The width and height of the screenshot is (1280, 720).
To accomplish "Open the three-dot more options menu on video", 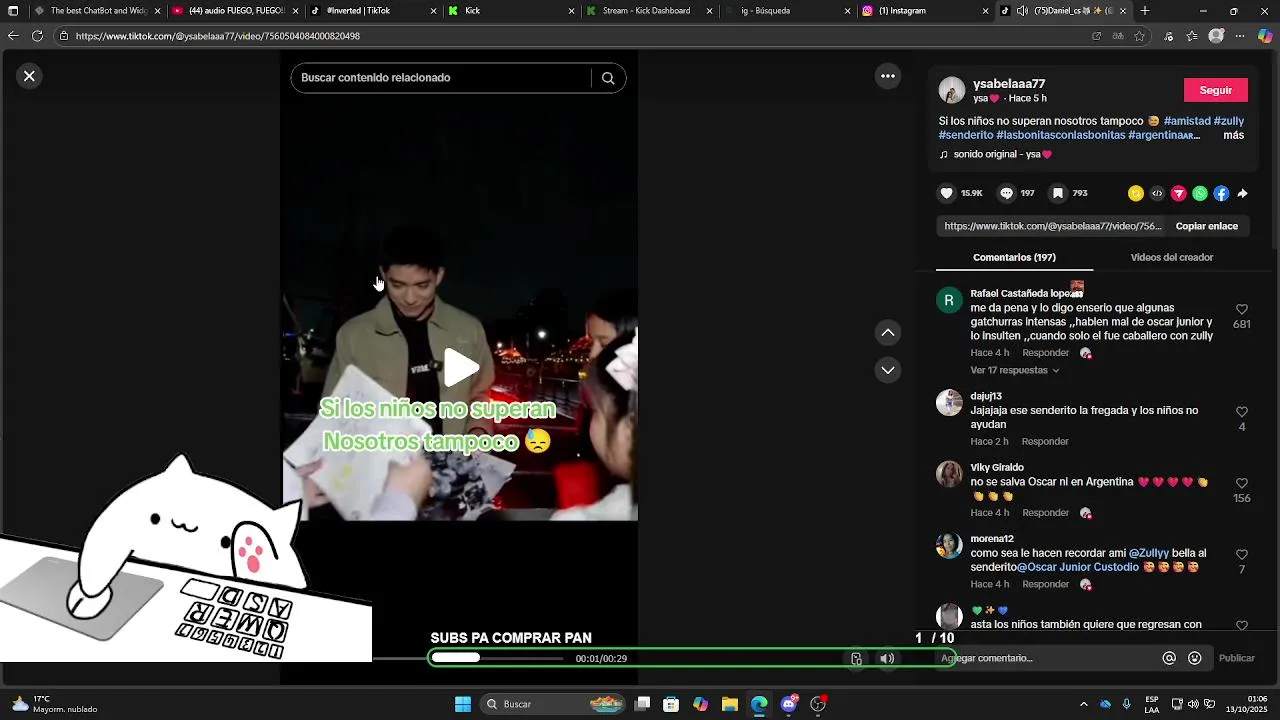I will pos(887,76).
